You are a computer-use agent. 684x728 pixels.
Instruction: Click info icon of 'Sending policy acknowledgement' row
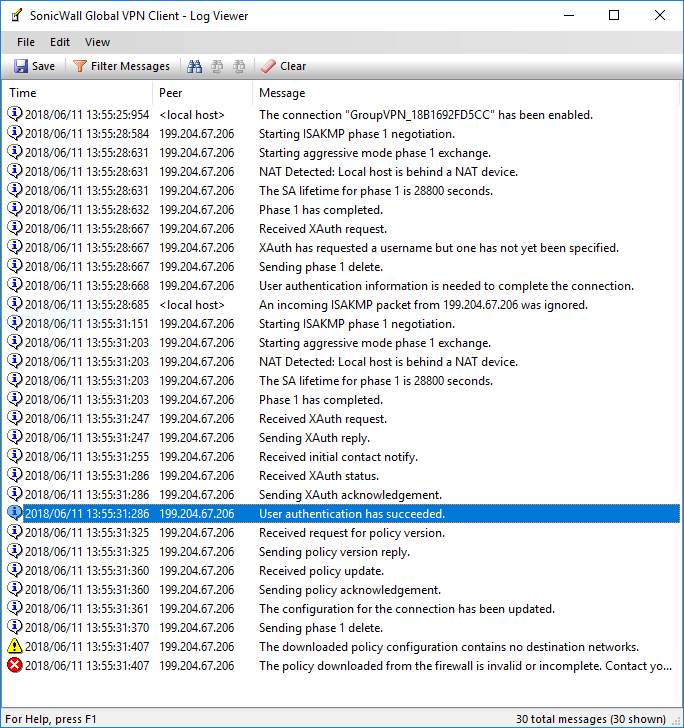(14, 589)
